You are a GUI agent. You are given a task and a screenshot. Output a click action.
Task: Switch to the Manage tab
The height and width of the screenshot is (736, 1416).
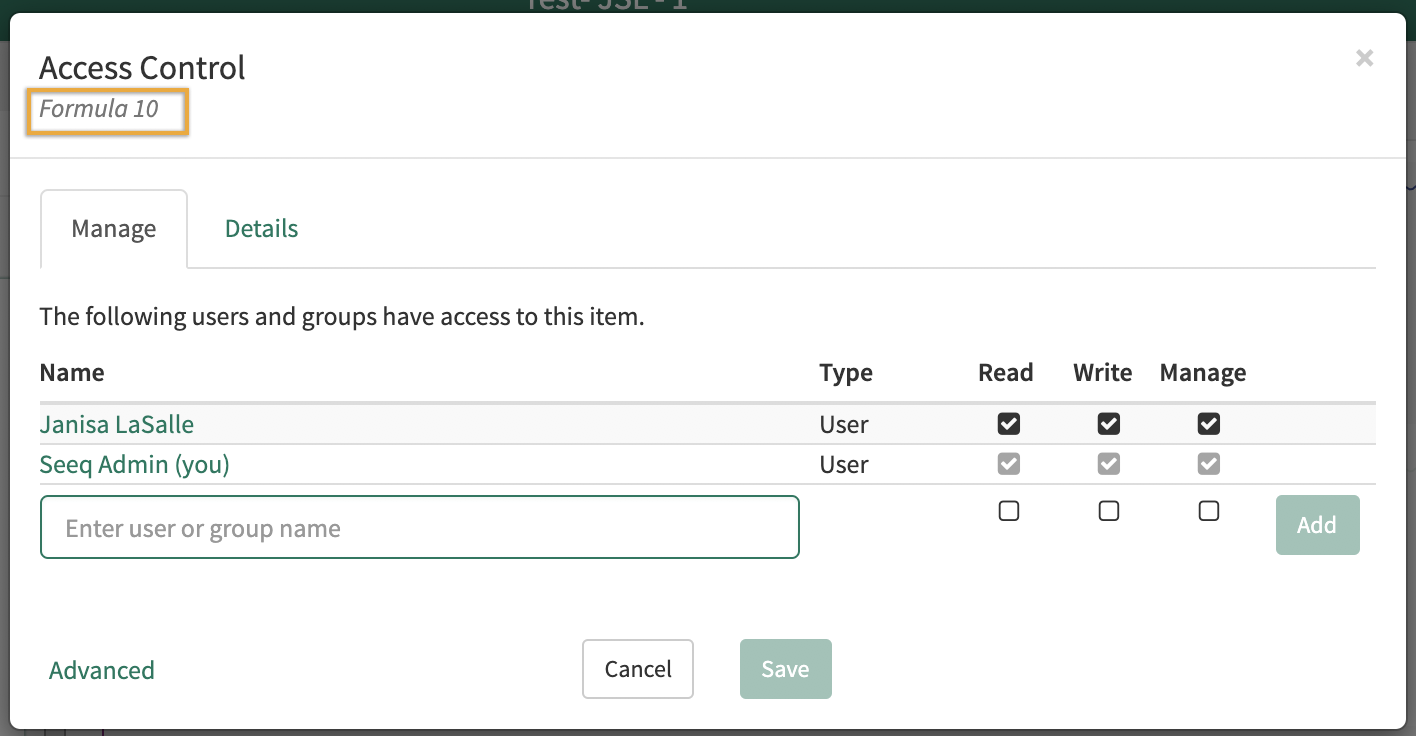pyautogui.click(x=114, y=229)
